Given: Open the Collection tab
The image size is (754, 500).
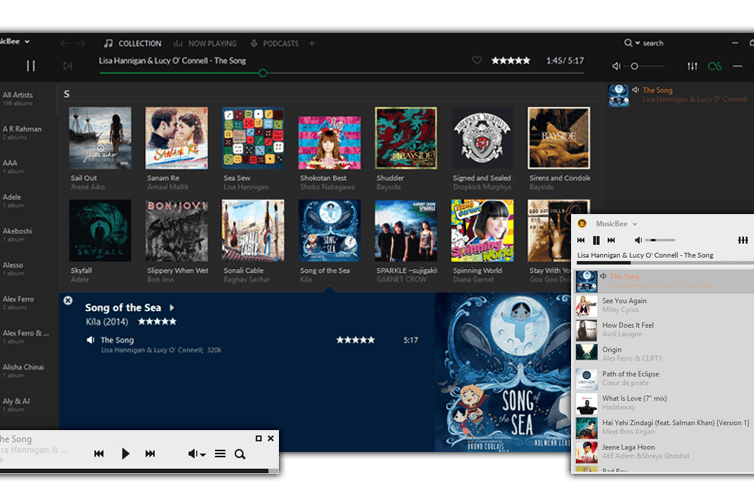Looking at the screenshot, I should tap(133, 43).
